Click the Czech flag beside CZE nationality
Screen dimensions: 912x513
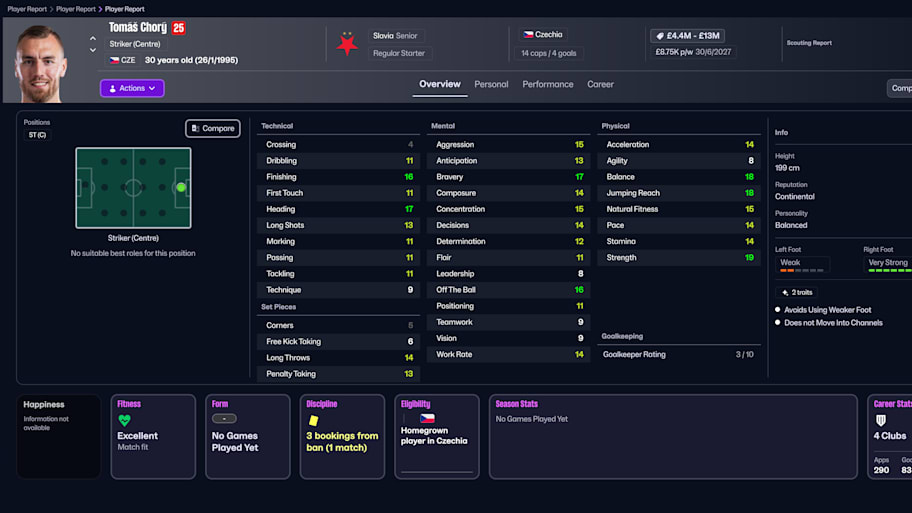click(115, 60)
